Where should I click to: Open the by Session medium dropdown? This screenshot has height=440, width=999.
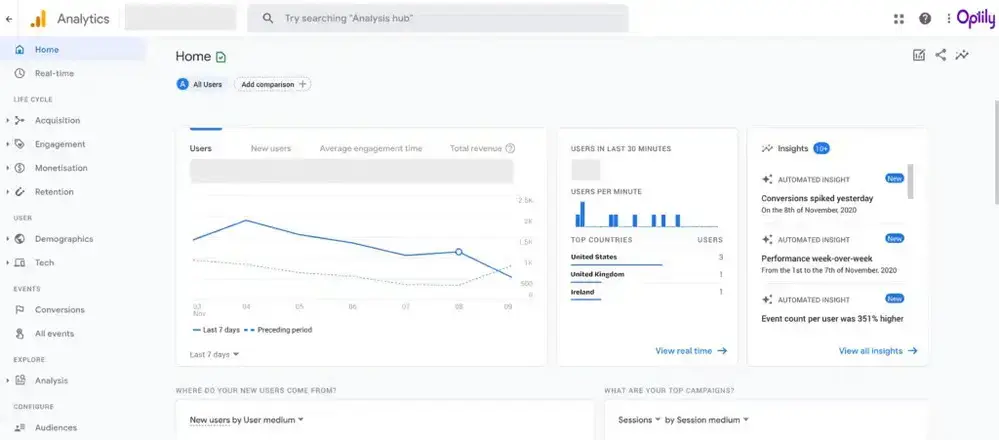pos(707,420)
